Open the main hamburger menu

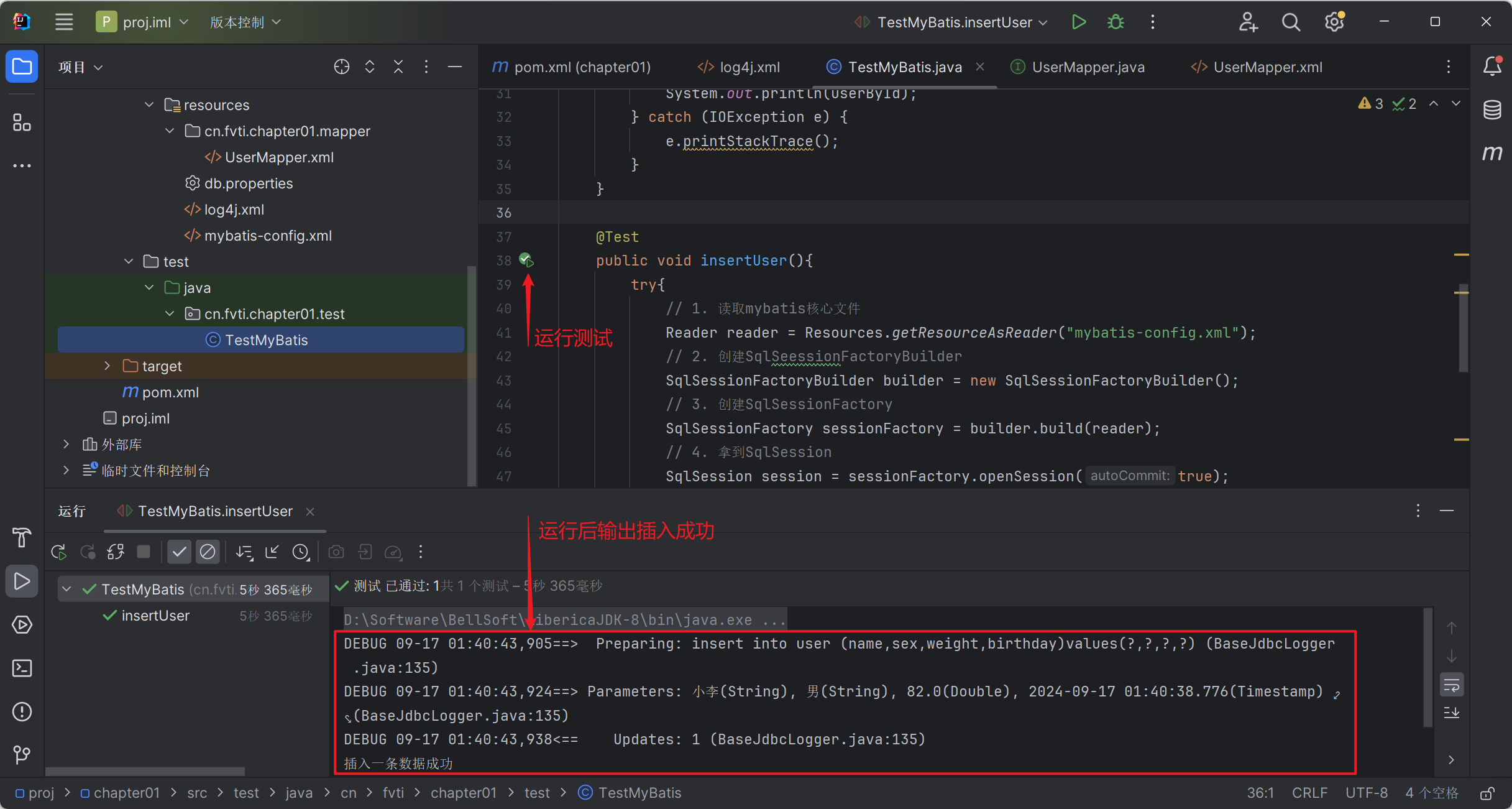click(x=64, y=22)
